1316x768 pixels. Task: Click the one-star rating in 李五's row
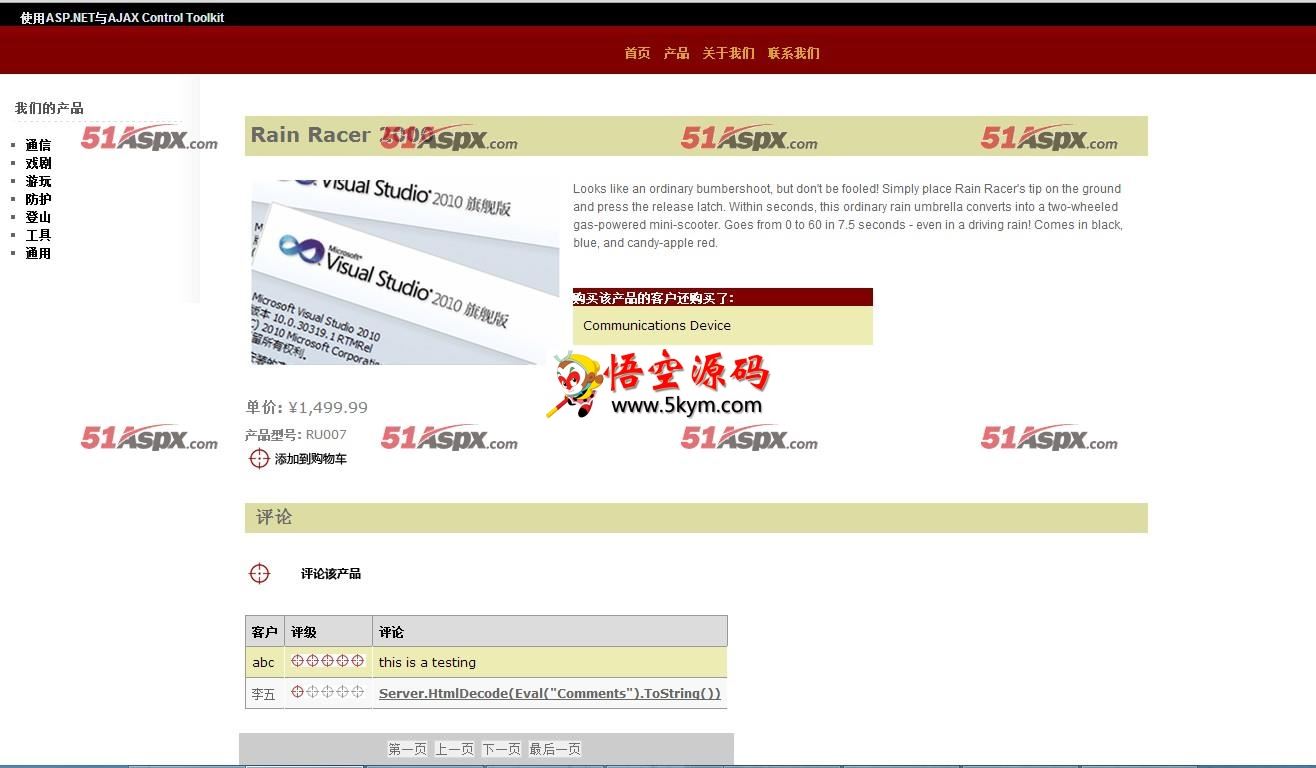pos(327,691)
